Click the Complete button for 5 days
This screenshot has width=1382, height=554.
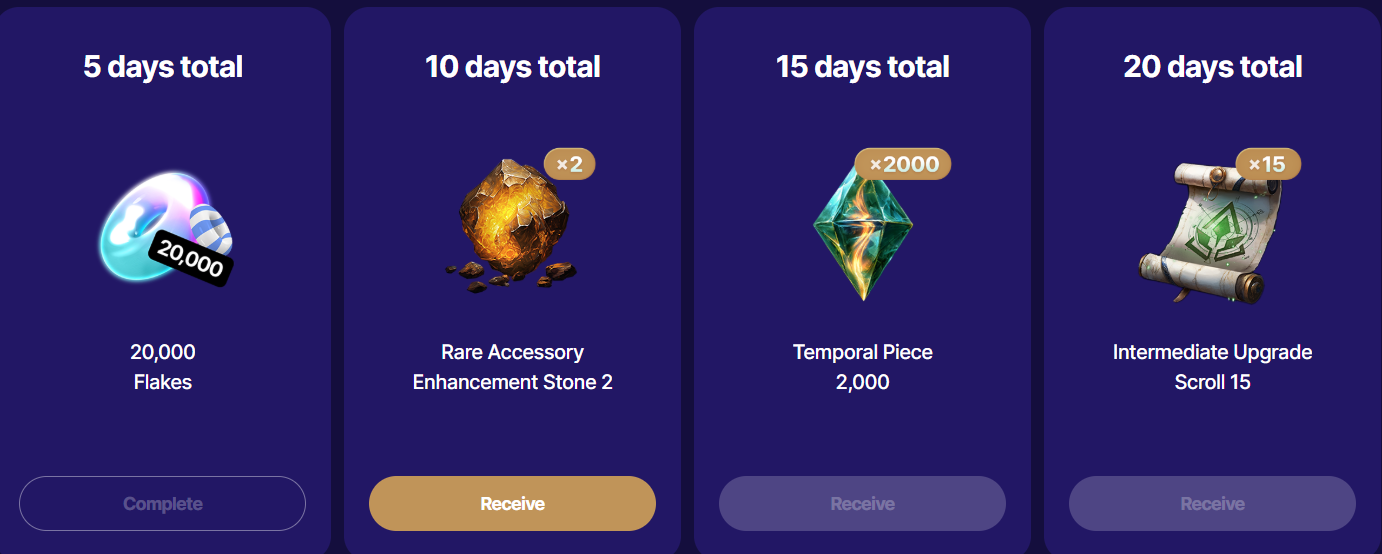point(162,503)
